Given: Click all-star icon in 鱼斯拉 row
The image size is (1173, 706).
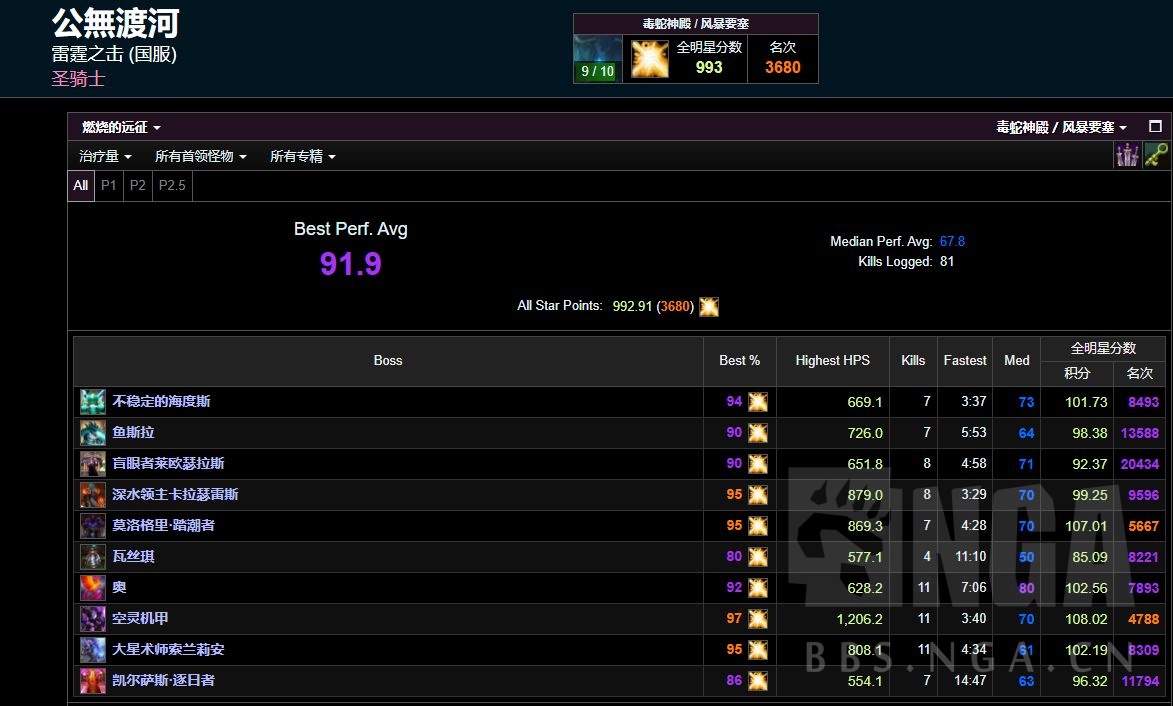Looking at the screenshot, I should [x=758, y=433].
